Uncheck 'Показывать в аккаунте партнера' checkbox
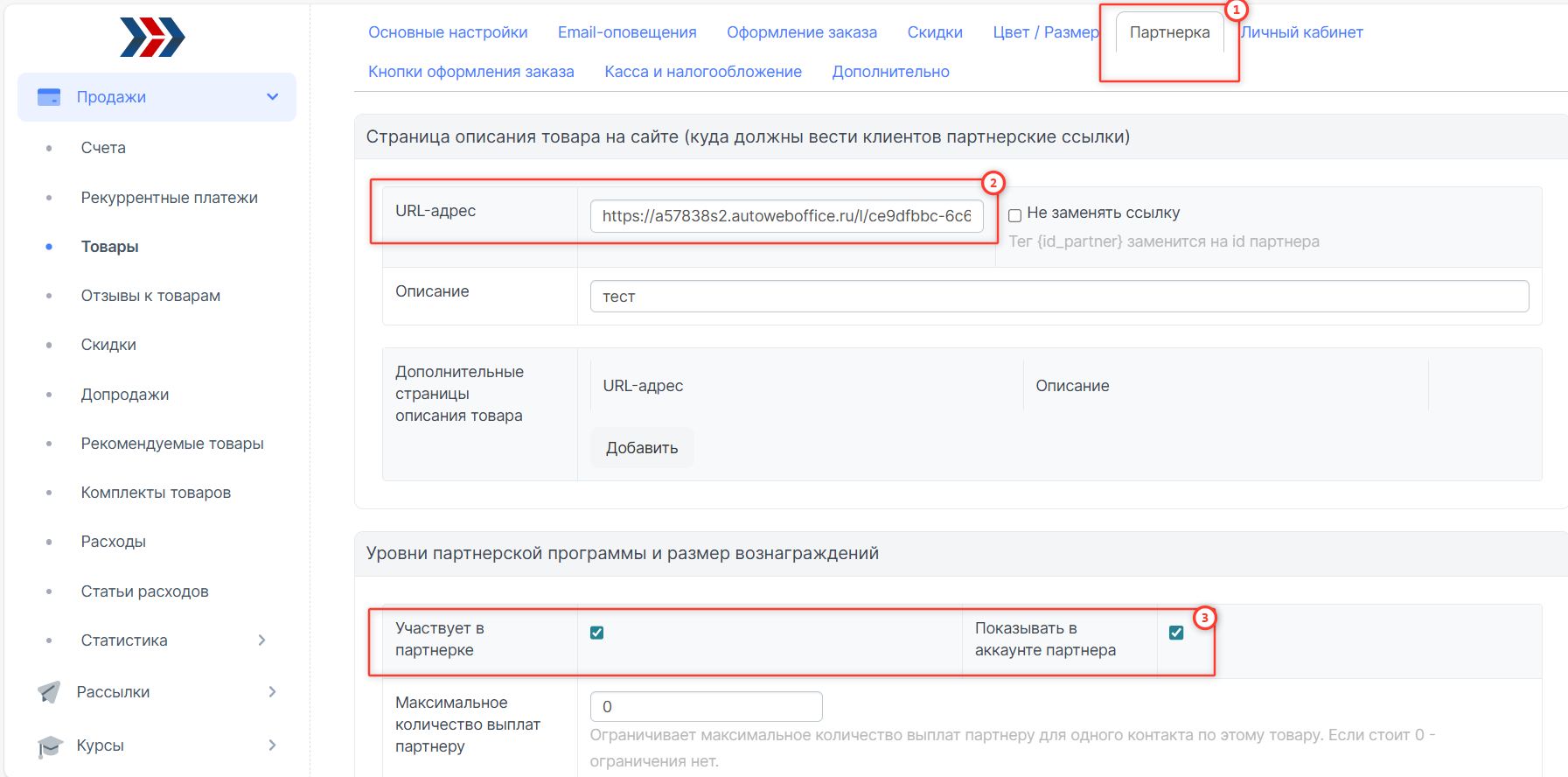This screenshot has width=1568, height=777. point(1176,633)
